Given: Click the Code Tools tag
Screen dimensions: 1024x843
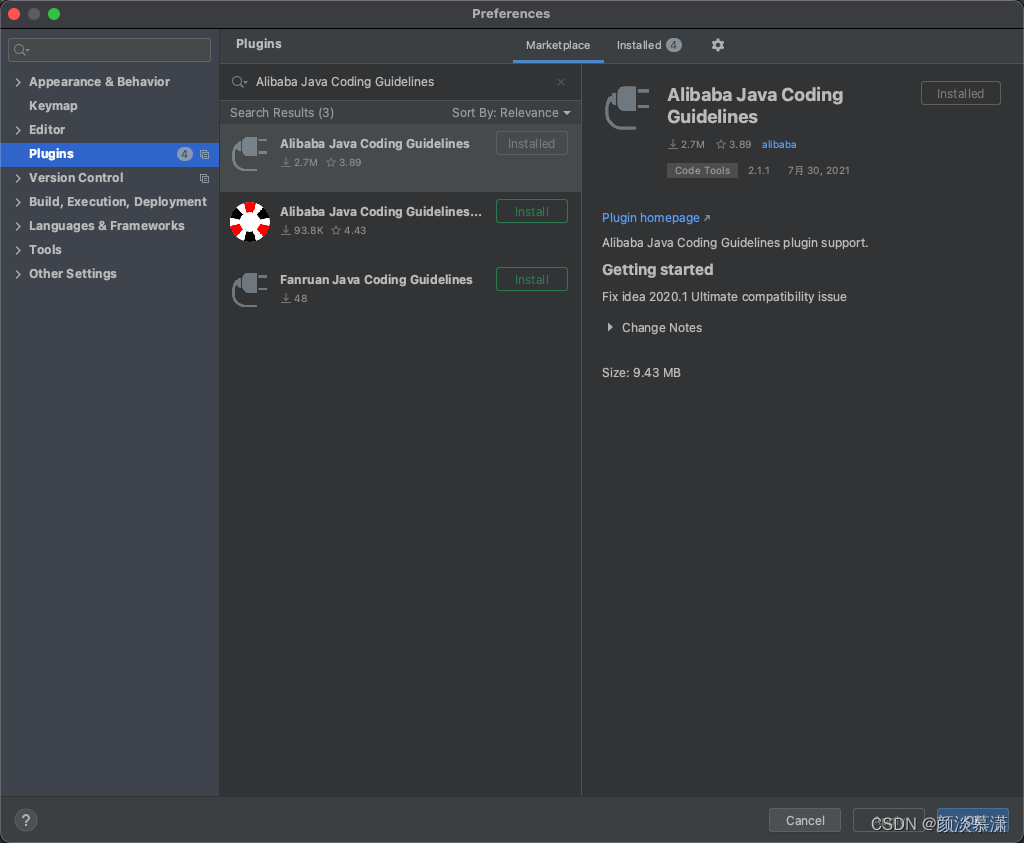Looking at the screenshot, I should tap(702, 170).
